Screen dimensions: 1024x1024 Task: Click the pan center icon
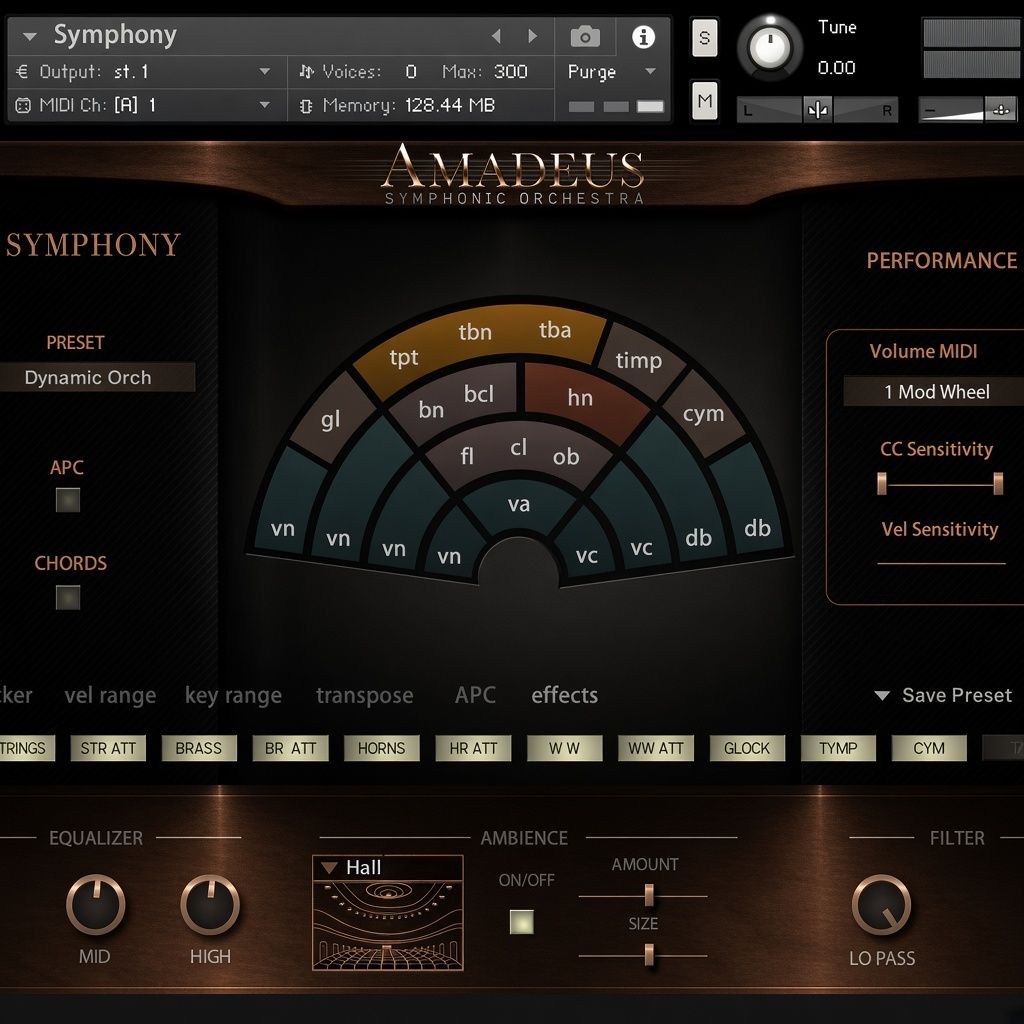(818, 110)
